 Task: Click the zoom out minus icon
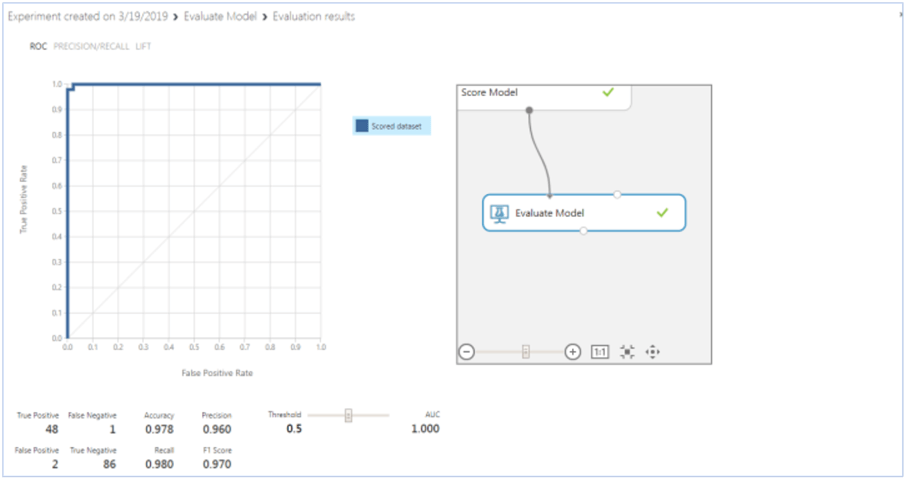466,351
